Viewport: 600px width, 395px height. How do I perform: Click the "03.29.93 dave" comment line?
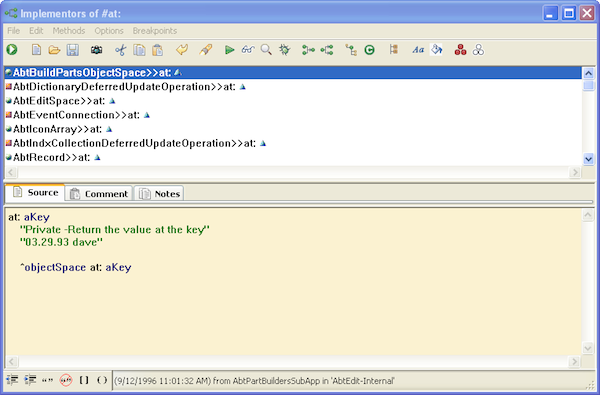61,242
